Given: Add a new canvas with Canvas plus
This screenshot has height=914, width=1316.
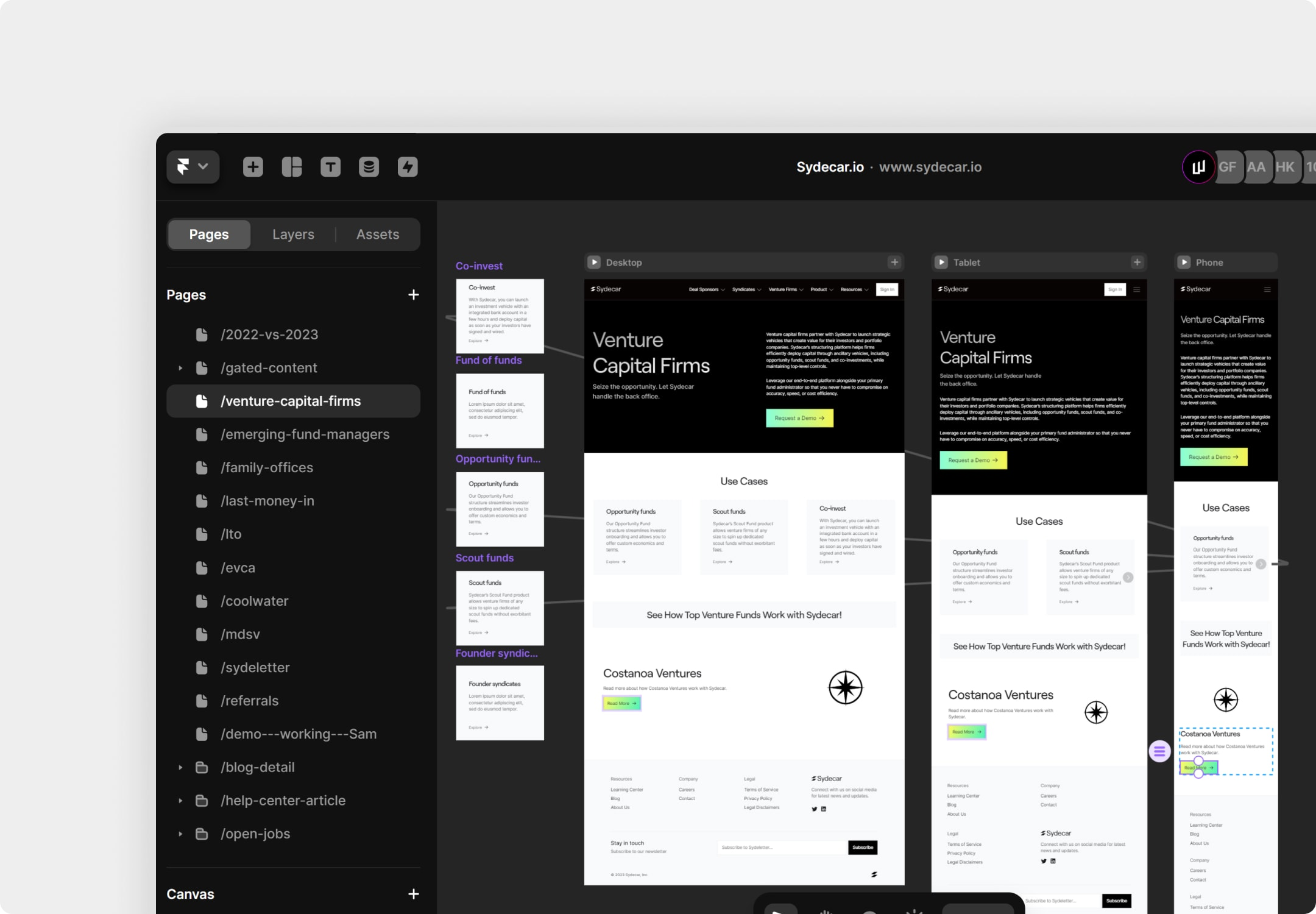Looking at the screenshot, I should pos(414,894).
